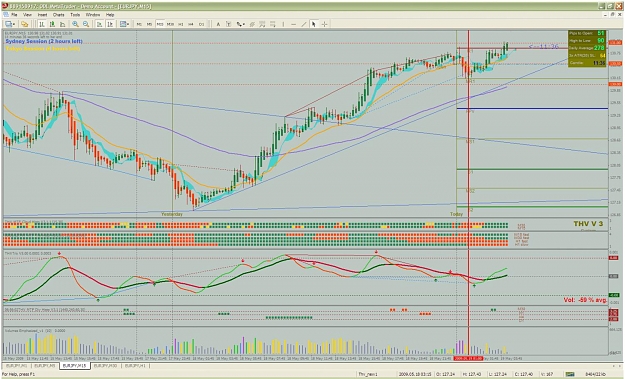The image size is (625, 379).
Task: Click the V: 167 status field
Action: pos(547,374)
